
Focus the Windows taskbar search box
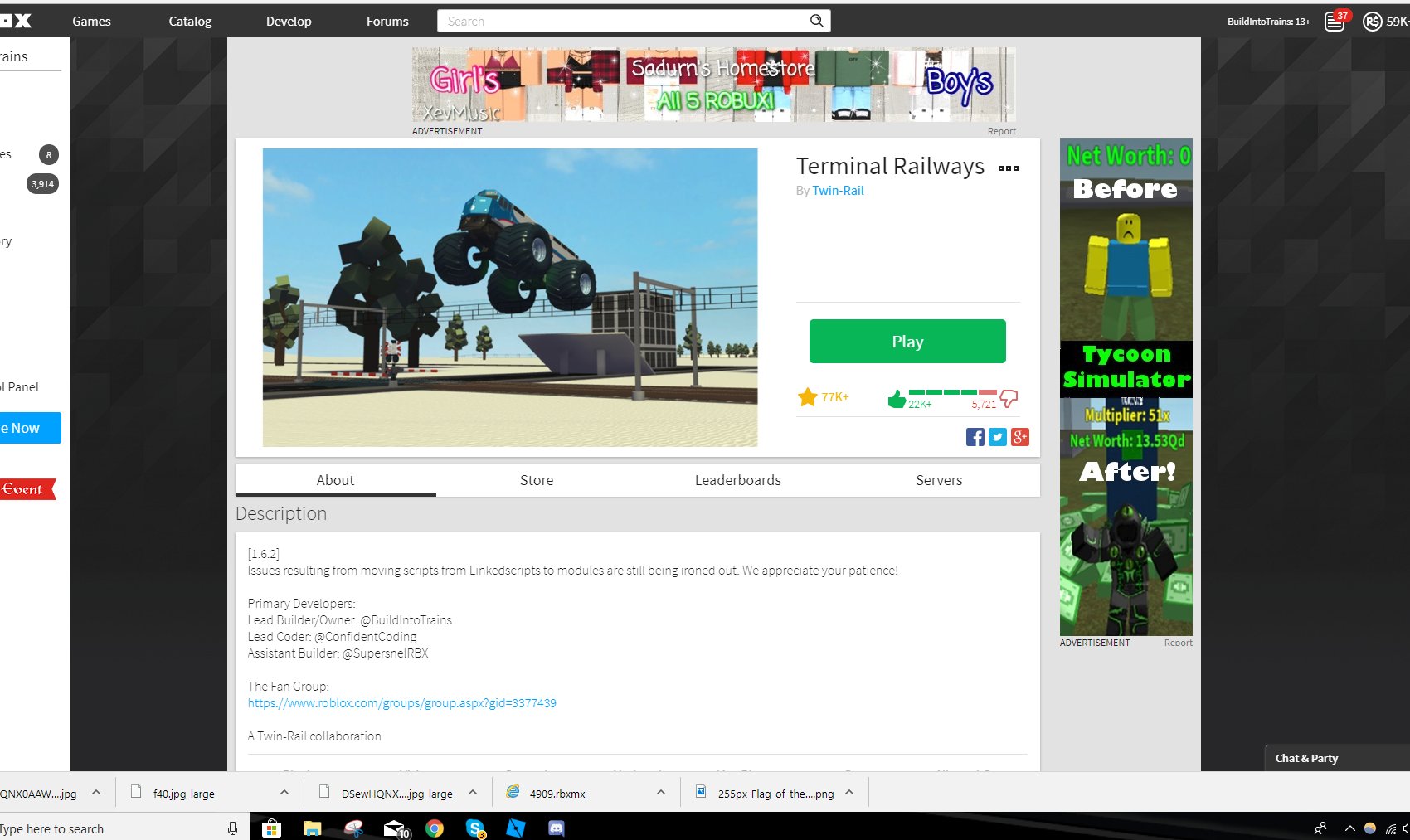pyautogui.click(x=108, y=828)
